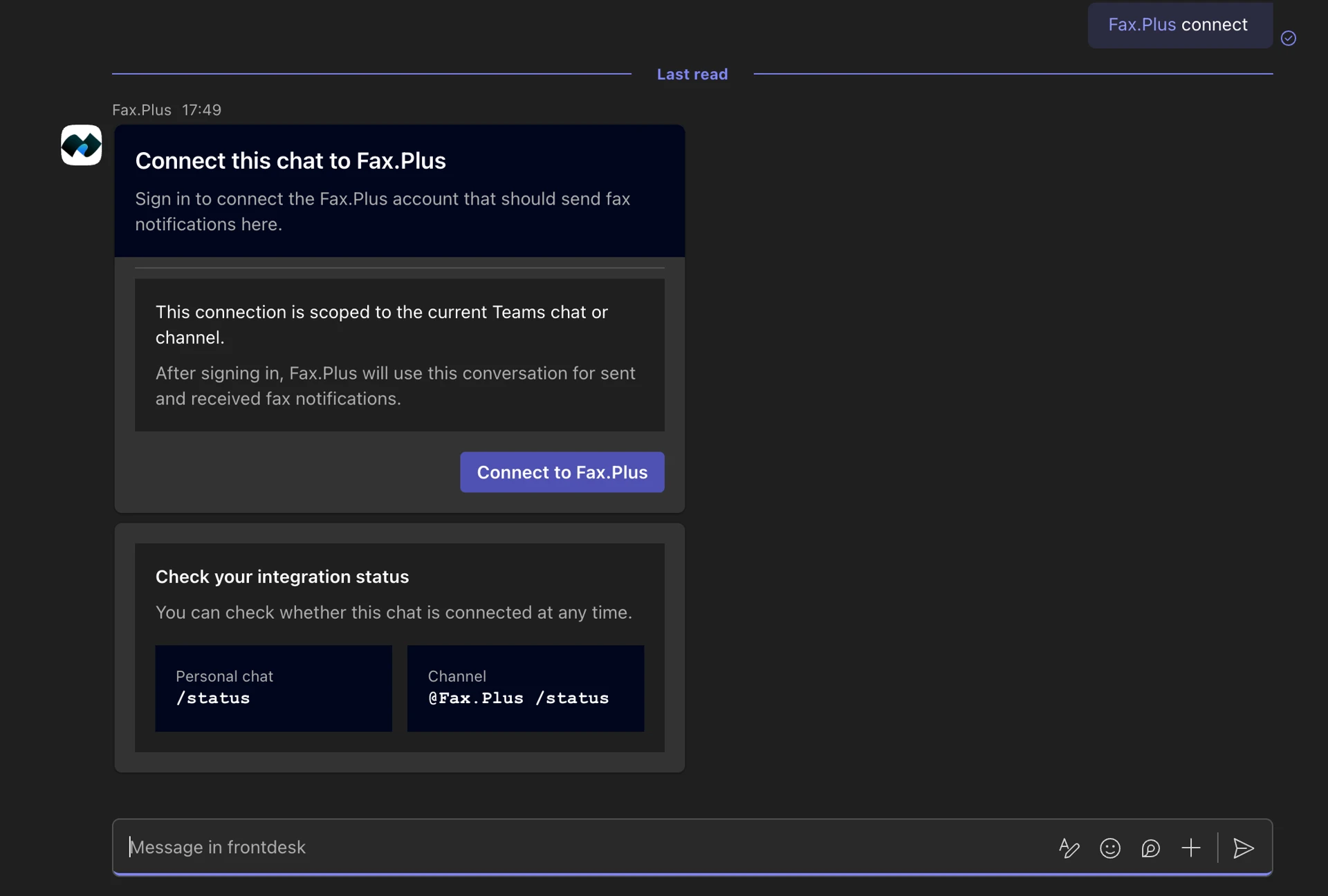Select the Channel @Fax.Plus /status command tile
The width and height of the screenshot is (1328, 896).
click(x=526, y=689)
